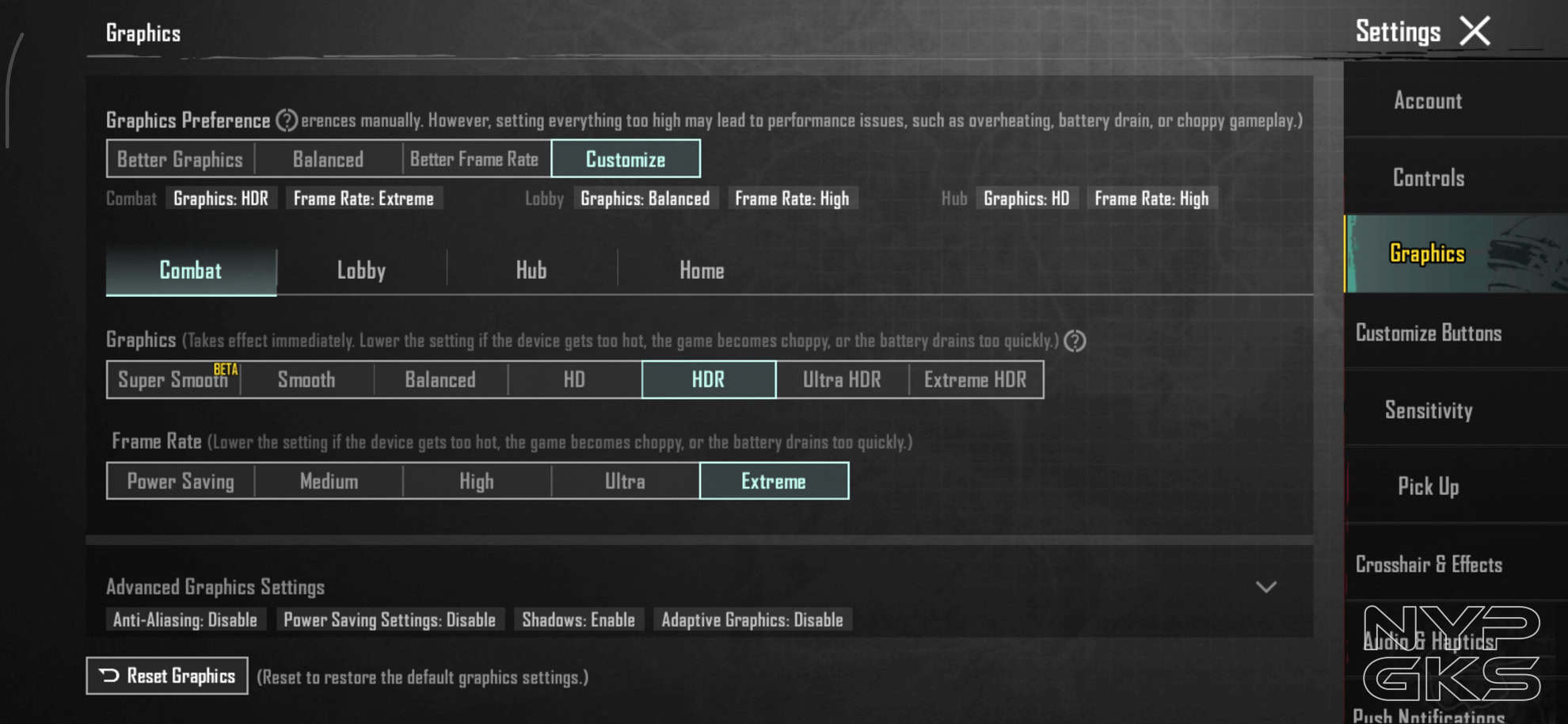This screenshot has width=1568, height=724.
Task: Select the Better Frame Rate preset
Action: [x=474, y=159]
